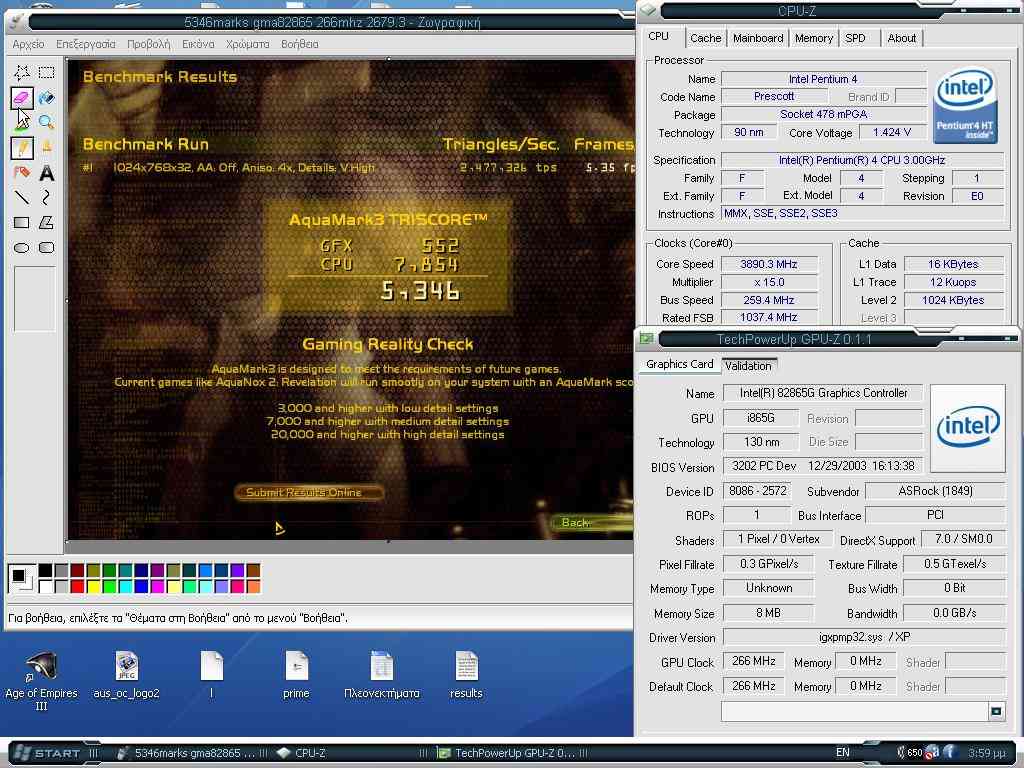Select the Free-Form Select tool in Paint
The height and width of the screenshot is (768, 1024).
pyautogui.click(x=22, y=72)
